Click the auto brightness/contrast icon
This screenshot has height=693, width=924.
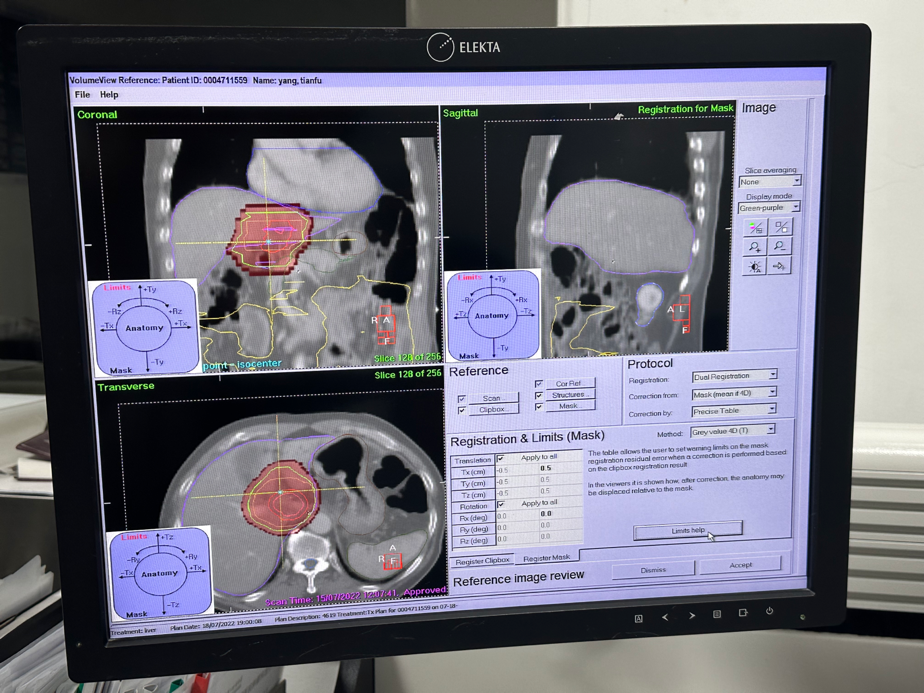pyautogui.click(x=756, y=266)
